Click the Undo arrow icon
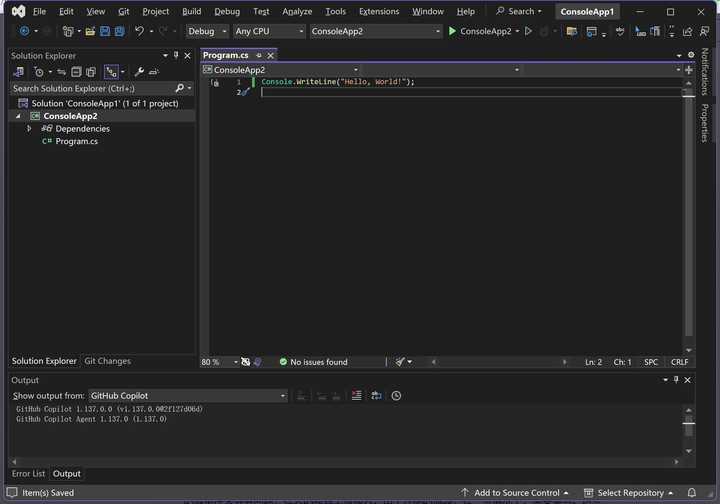 [x=139, y=31]
